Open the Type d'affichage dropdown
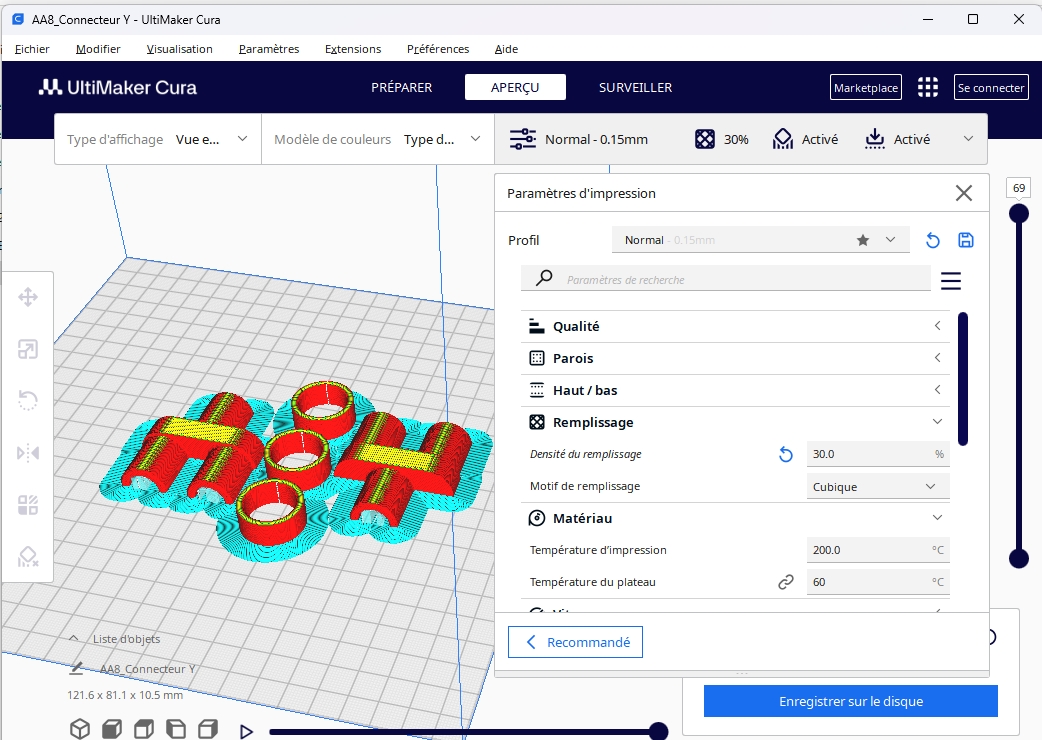The height and width of the screenshot is (740, 1042). 158,140
